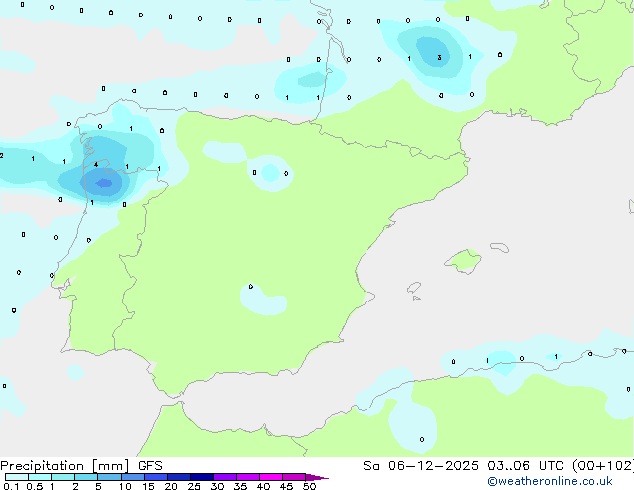Image resolution: width=634 pixels, height=490 pixels.
Task: Click the '20' legend scale label
Action: click(171, 486)
